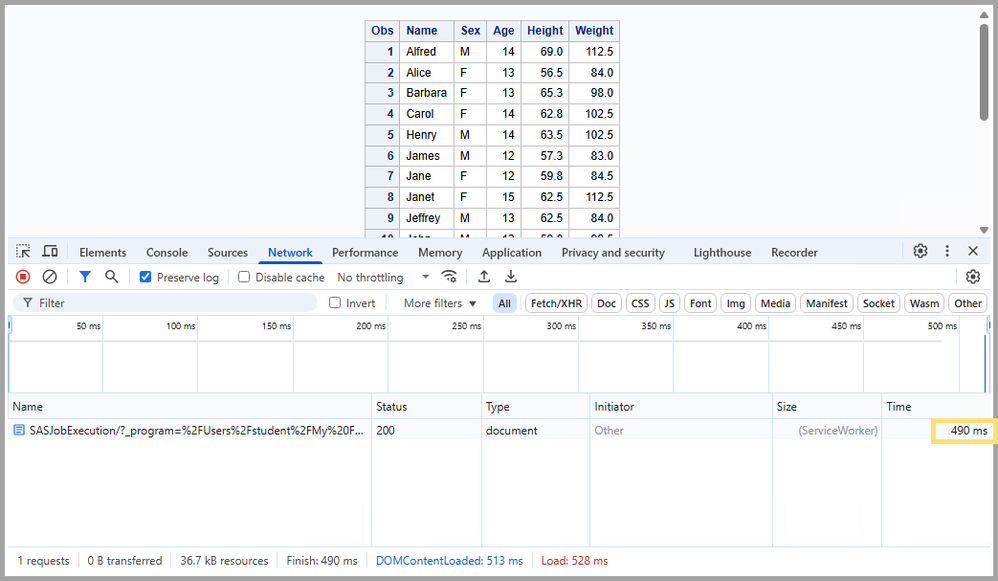Viewport: 998px width, 581px height.
Task: Expand the More filters dropdown
Action: coord(440,303)
